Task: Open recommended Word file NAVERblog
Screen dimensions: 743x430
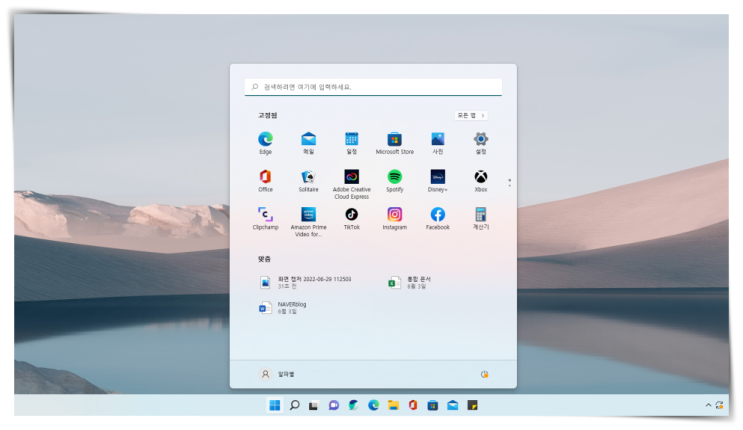Action: point(283,308)
